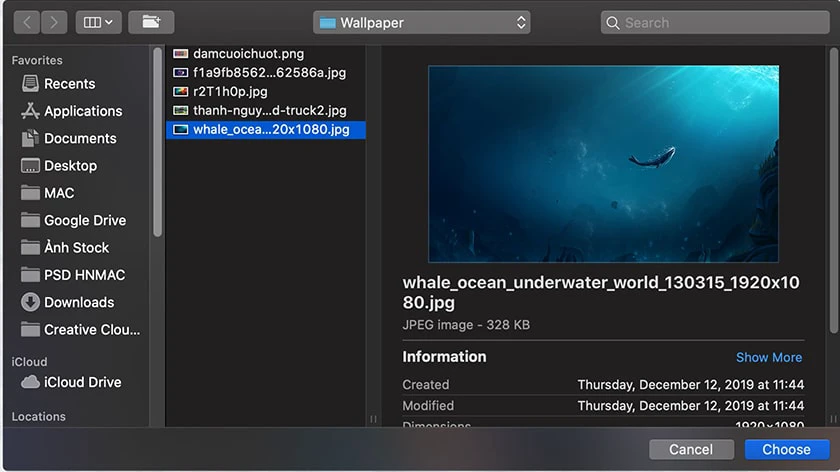The image size is (840, 472).
Task: Click the Modified date value
Action: [x=691, y=406]
